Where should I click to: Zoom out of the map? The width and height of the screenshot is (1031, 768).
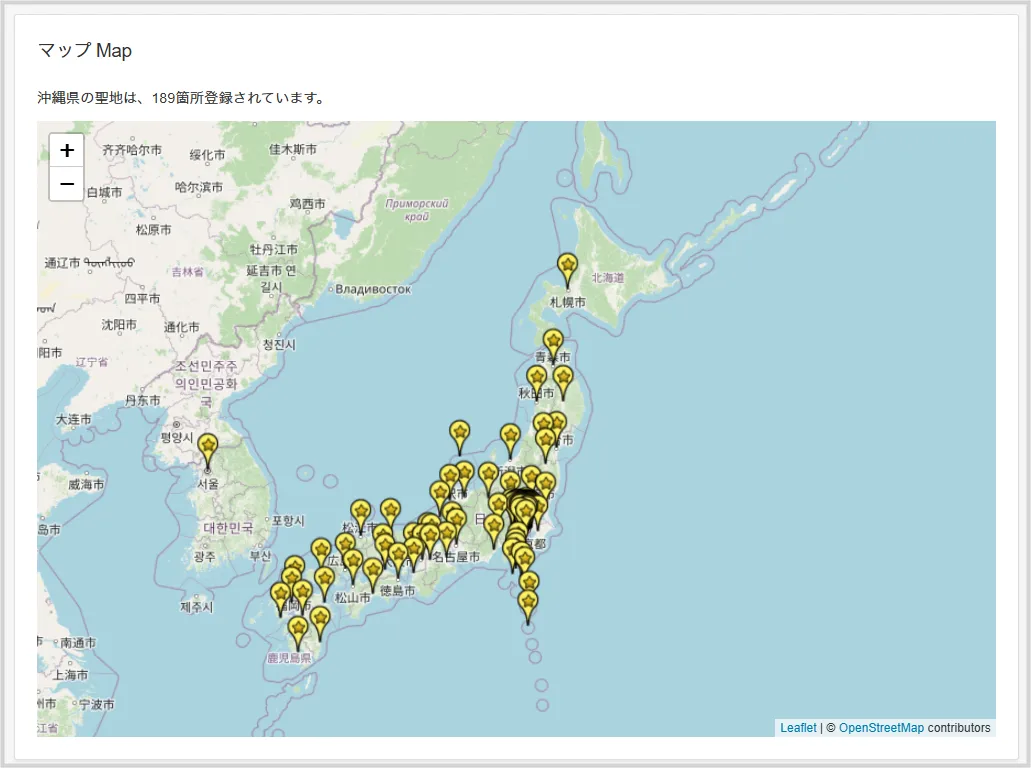[x=66, y=184]
